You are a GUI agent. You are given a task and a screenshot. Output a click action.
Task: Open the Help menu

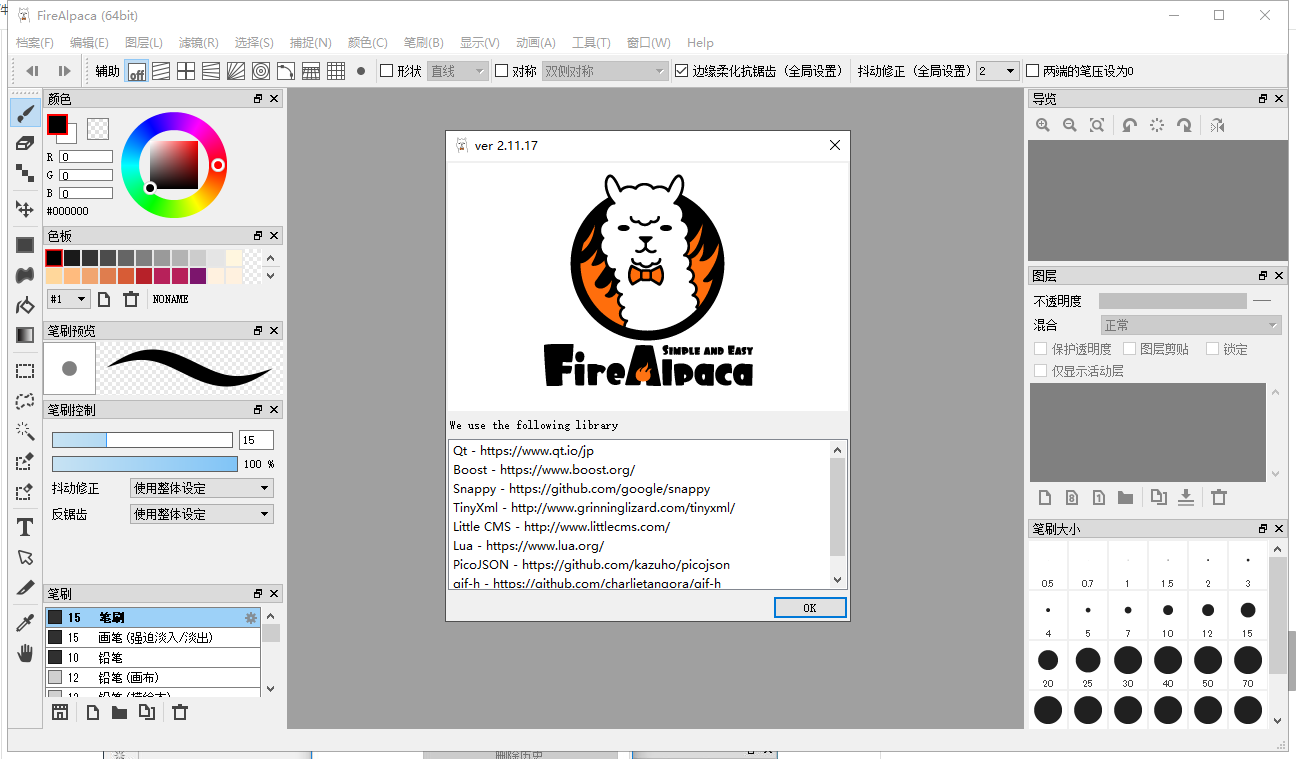[x=701, y=42]
